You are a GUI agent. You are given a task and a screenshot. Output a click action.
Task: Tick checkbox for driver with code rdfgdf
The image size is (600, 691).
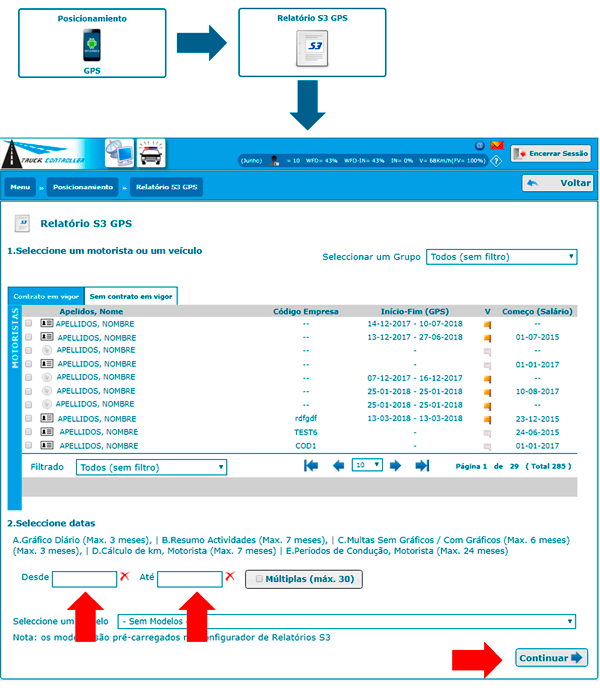coord(29,418)
